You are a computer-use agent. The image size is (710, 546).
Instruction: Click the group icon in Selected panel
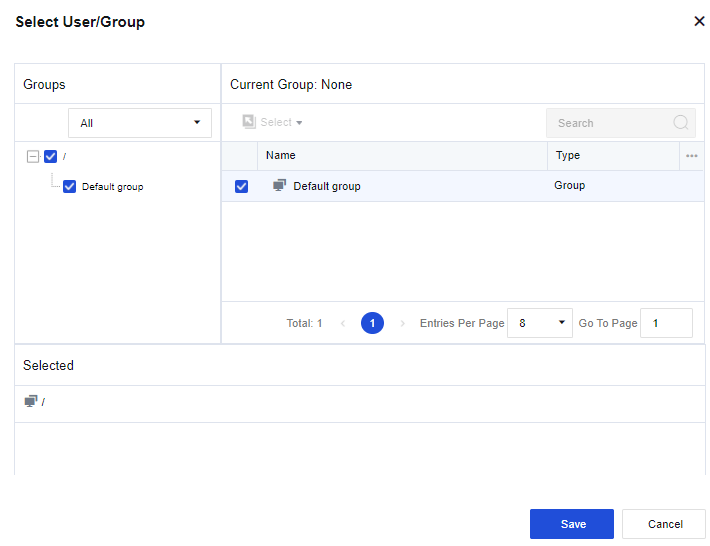31,401
